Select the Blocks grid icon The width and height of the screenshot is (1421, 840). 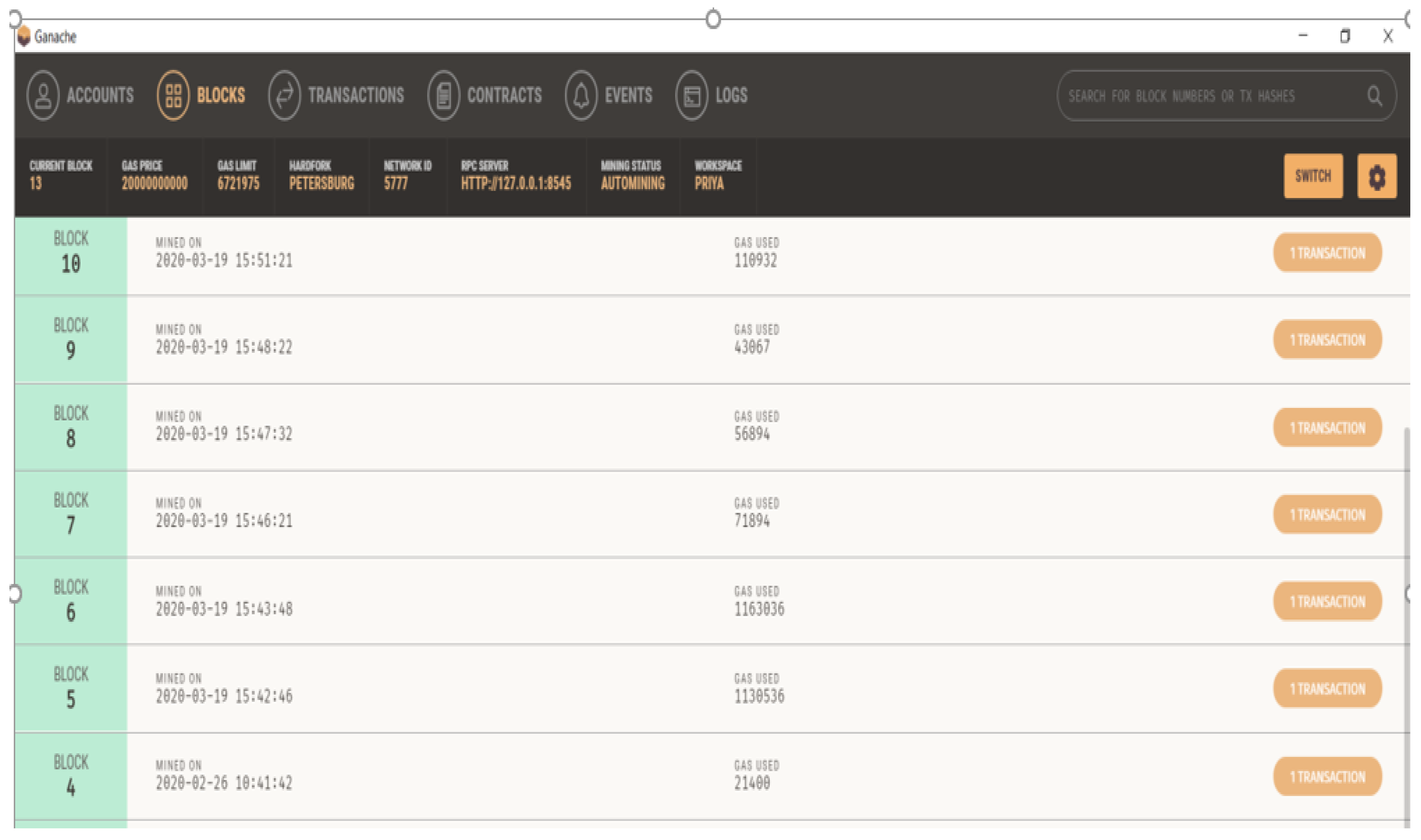(173, 95)
